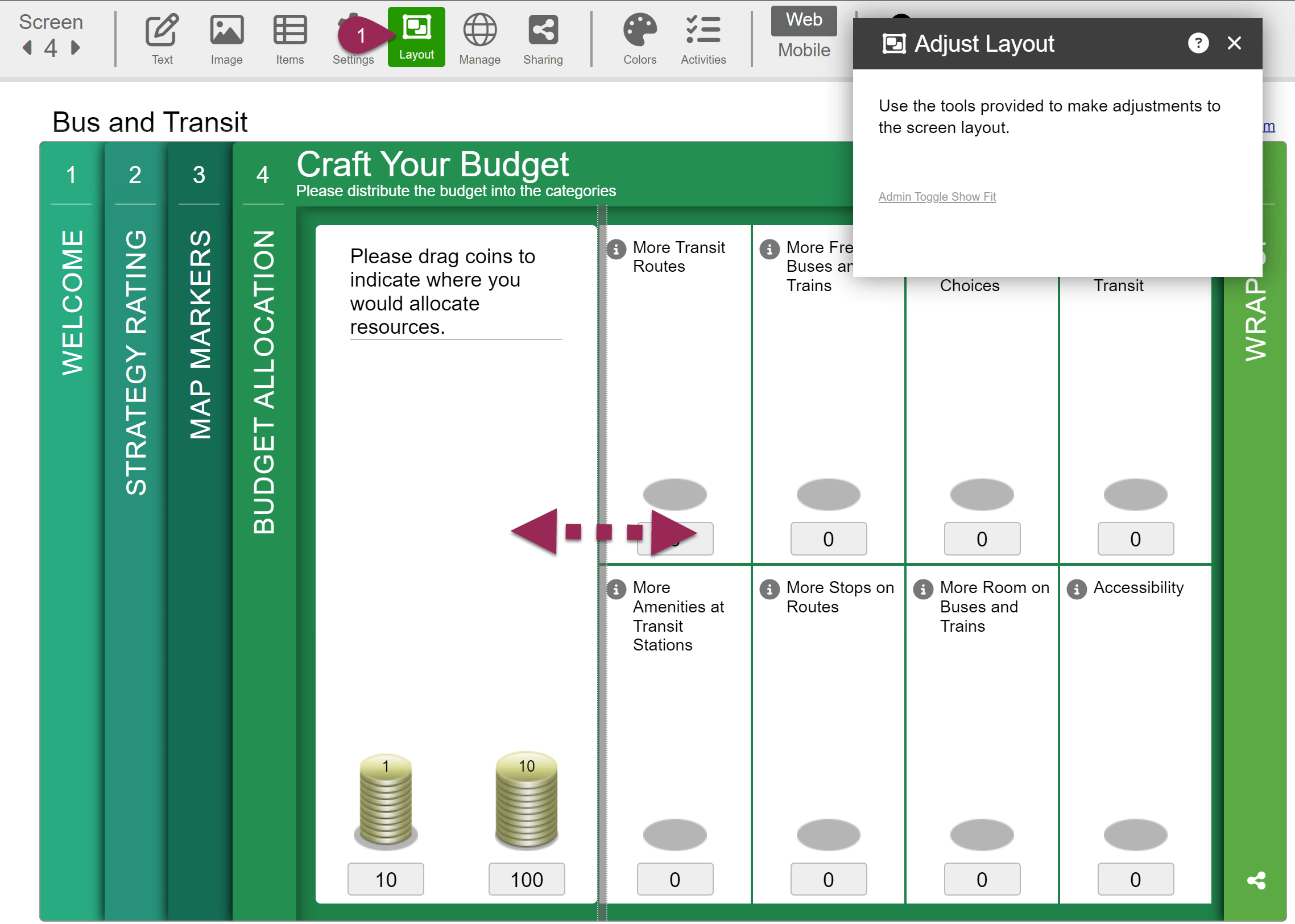Switch preview to Mobile view
This screenshot has width=1295, height=924.
pyautogui.click(x=804, y=50)
